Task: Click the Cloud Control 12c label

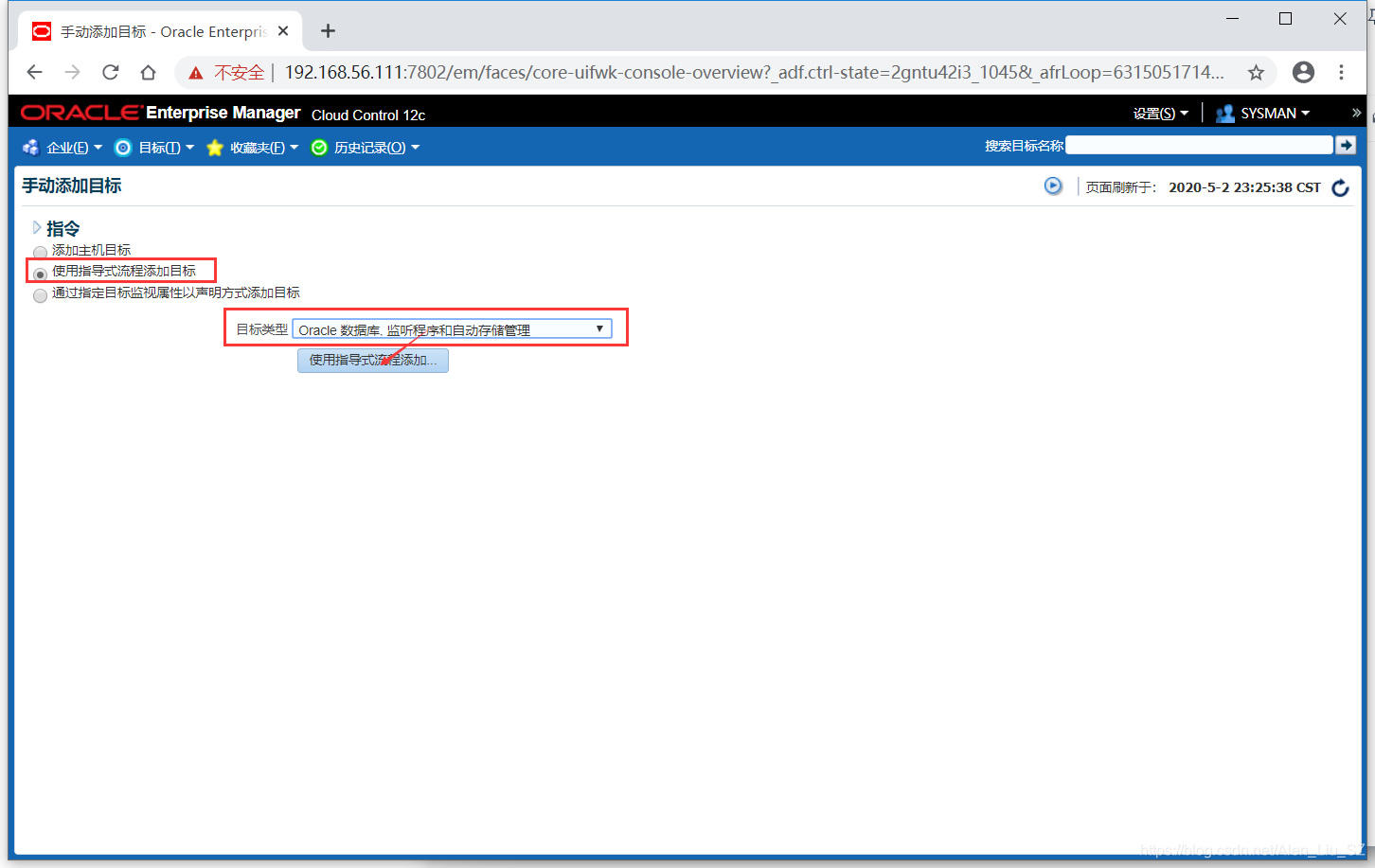Action: (368, 115)
